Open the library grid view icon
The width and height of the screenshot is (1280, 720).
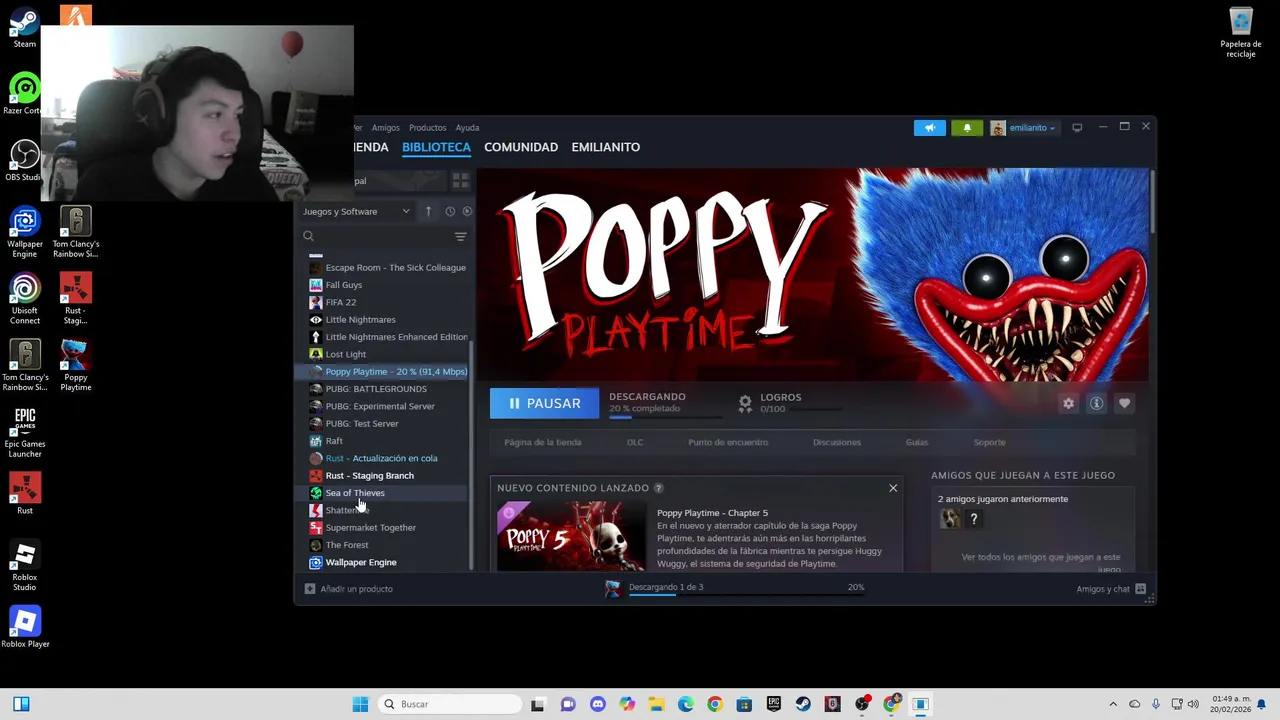[460, 181]
